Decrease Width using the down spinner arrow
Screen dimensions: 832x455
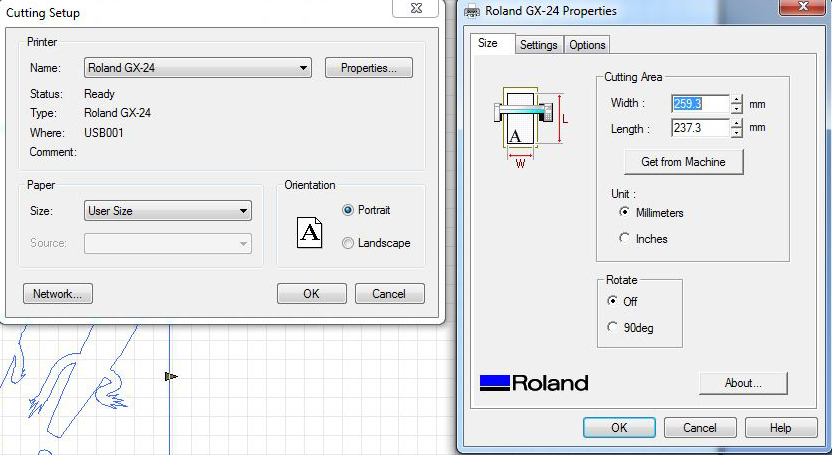pos(736,109)
